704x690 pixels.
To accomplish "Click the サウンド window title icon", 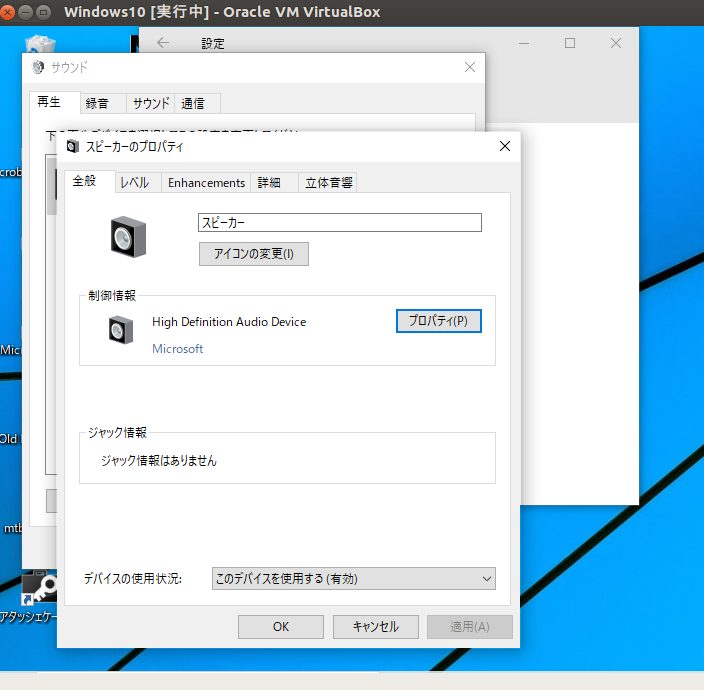I will coord(38,67).
